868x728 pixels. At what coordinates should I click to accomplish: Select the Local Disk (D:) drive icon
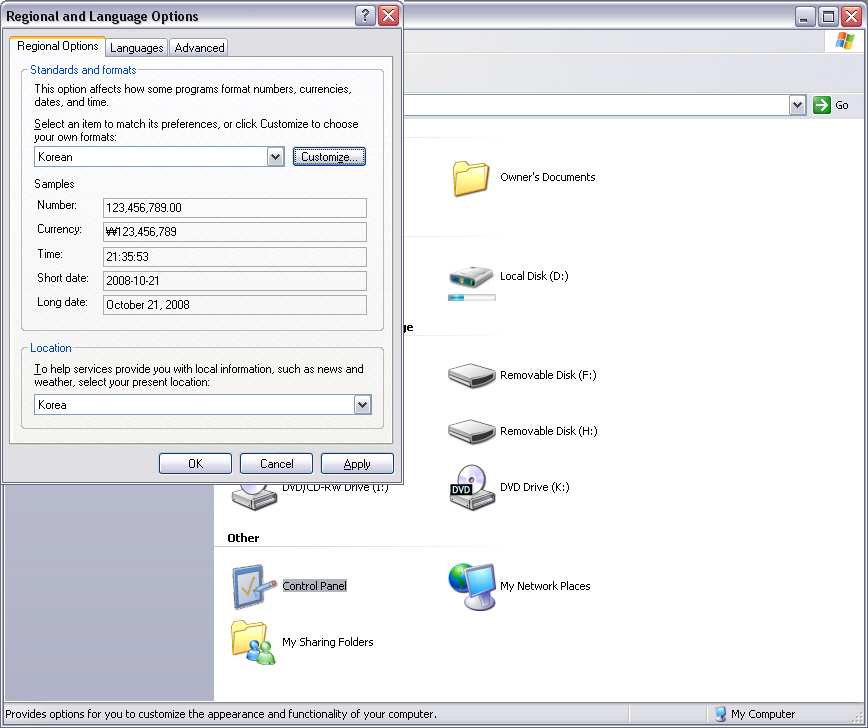tap(471, 277)
